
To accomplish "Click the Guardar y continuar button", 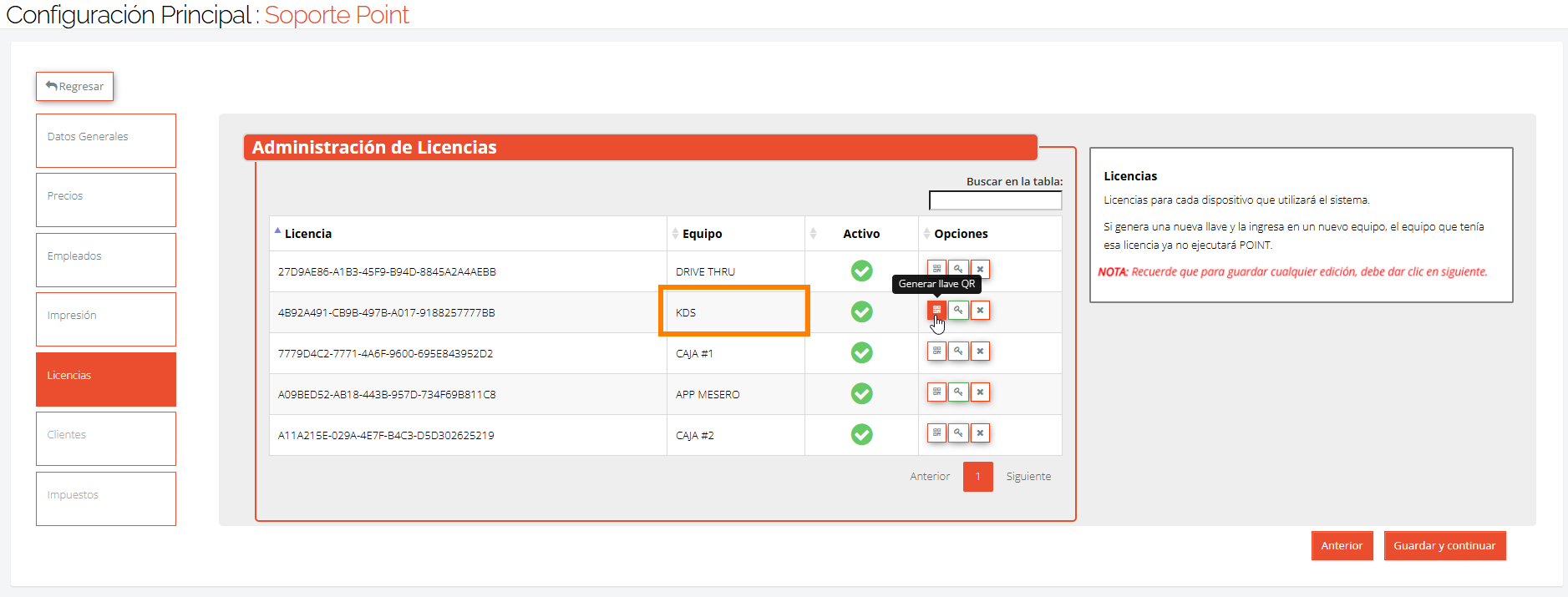I will coord(1444,546).
